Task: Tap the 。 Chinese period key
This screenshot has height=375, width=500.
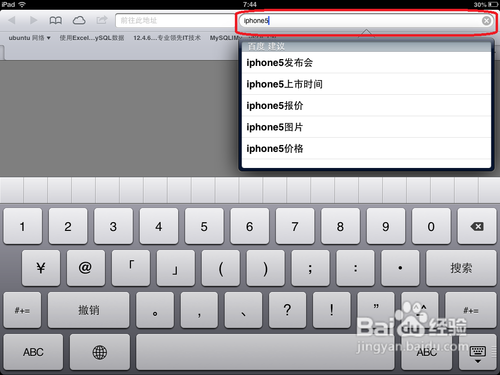Action: tap(155, 310)
